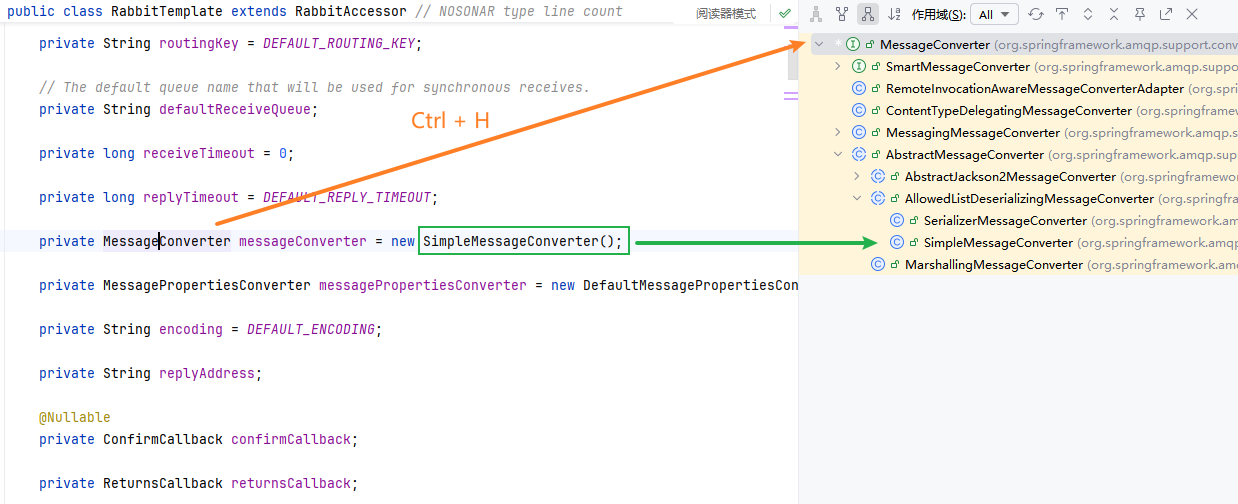Click SimpleMessageConverter() in the code

click(x=522, y=241)
